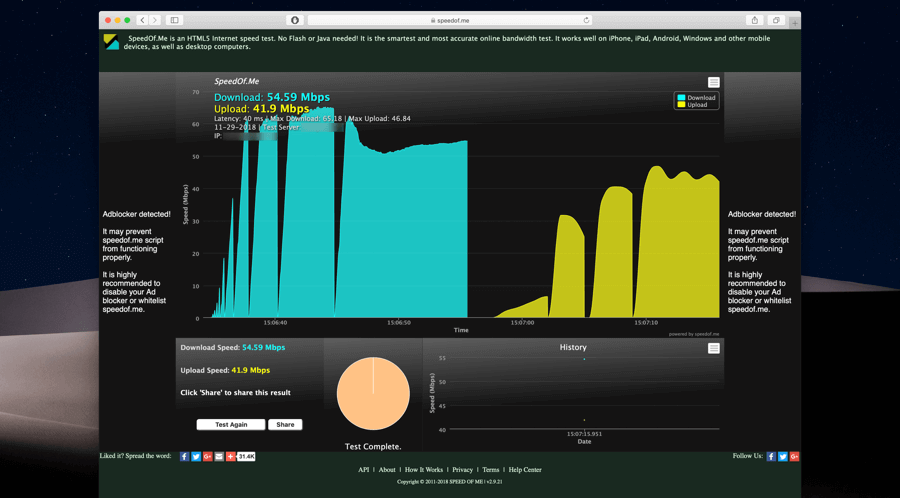Viewport: 900px width, 498px height.
Task: Click the History chart title
Action: pos(573,348)
